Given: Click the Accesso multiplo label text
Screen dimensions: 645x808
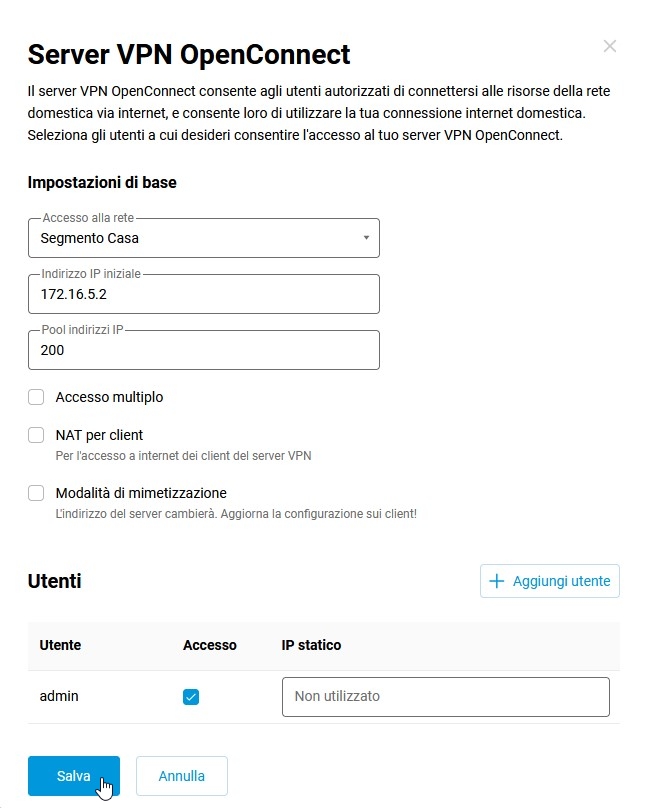Looking at the screenshot, I should click(x=109, y=397).
